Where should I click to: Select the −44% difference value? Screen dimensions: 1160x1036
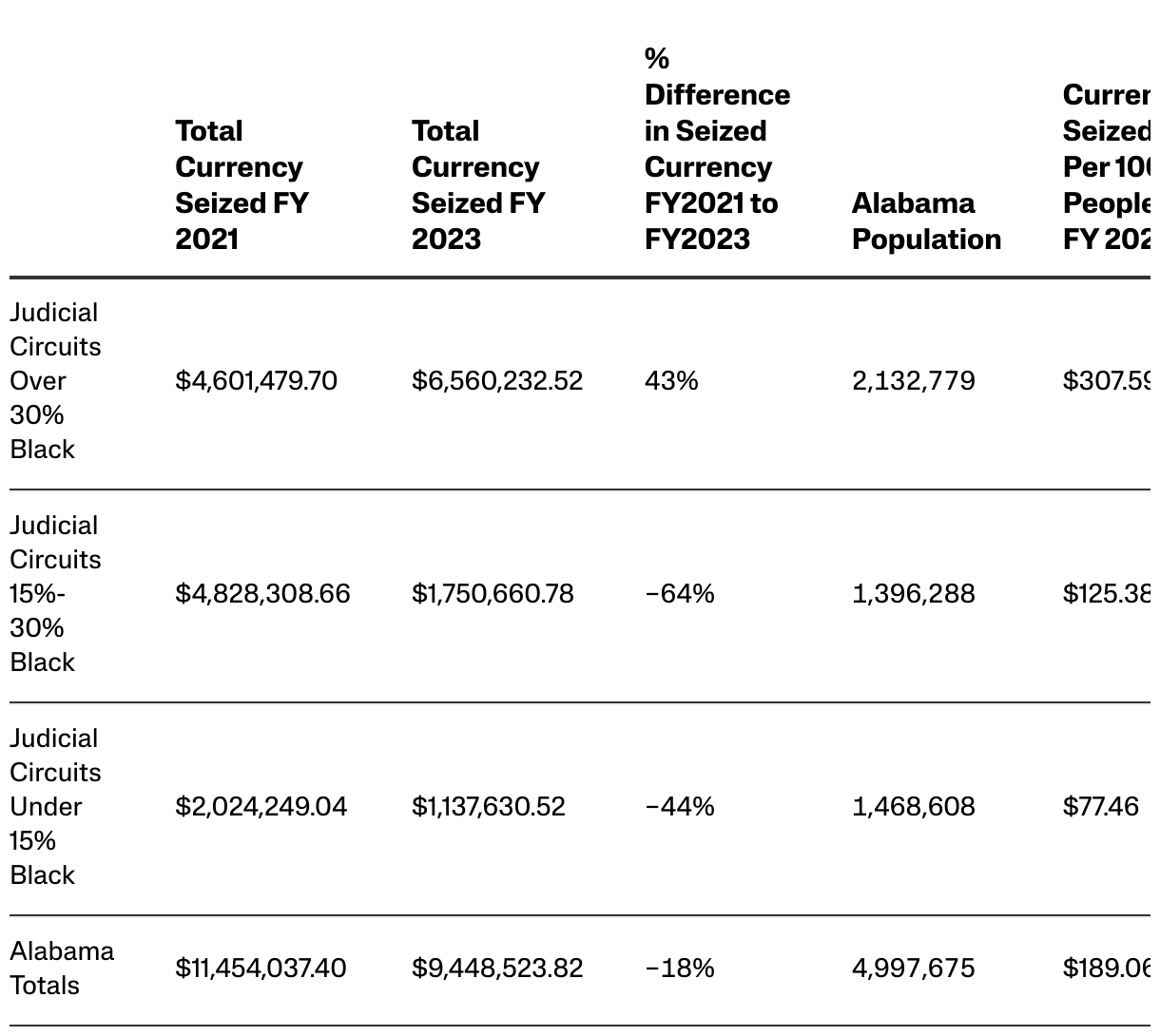coord(679,806)
